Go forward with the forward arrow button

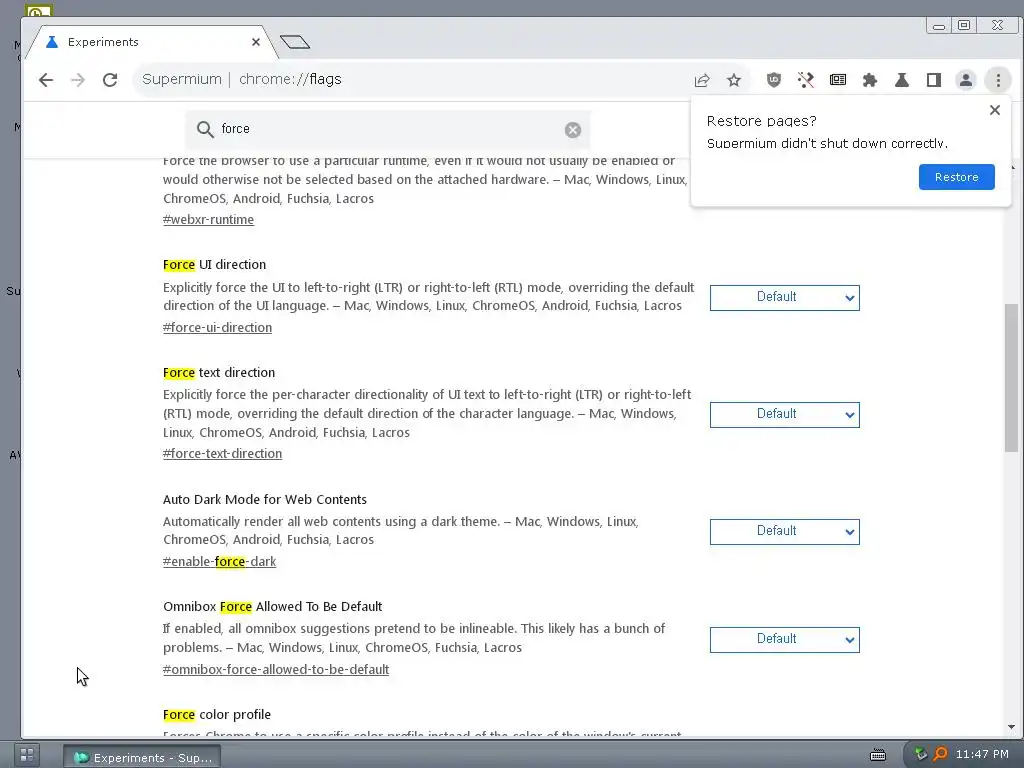point(78,80)
